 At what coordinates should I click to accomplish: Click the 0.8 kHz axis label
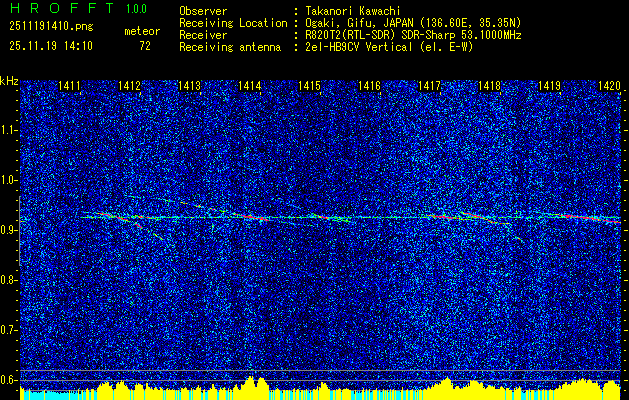tap(8, 280)
